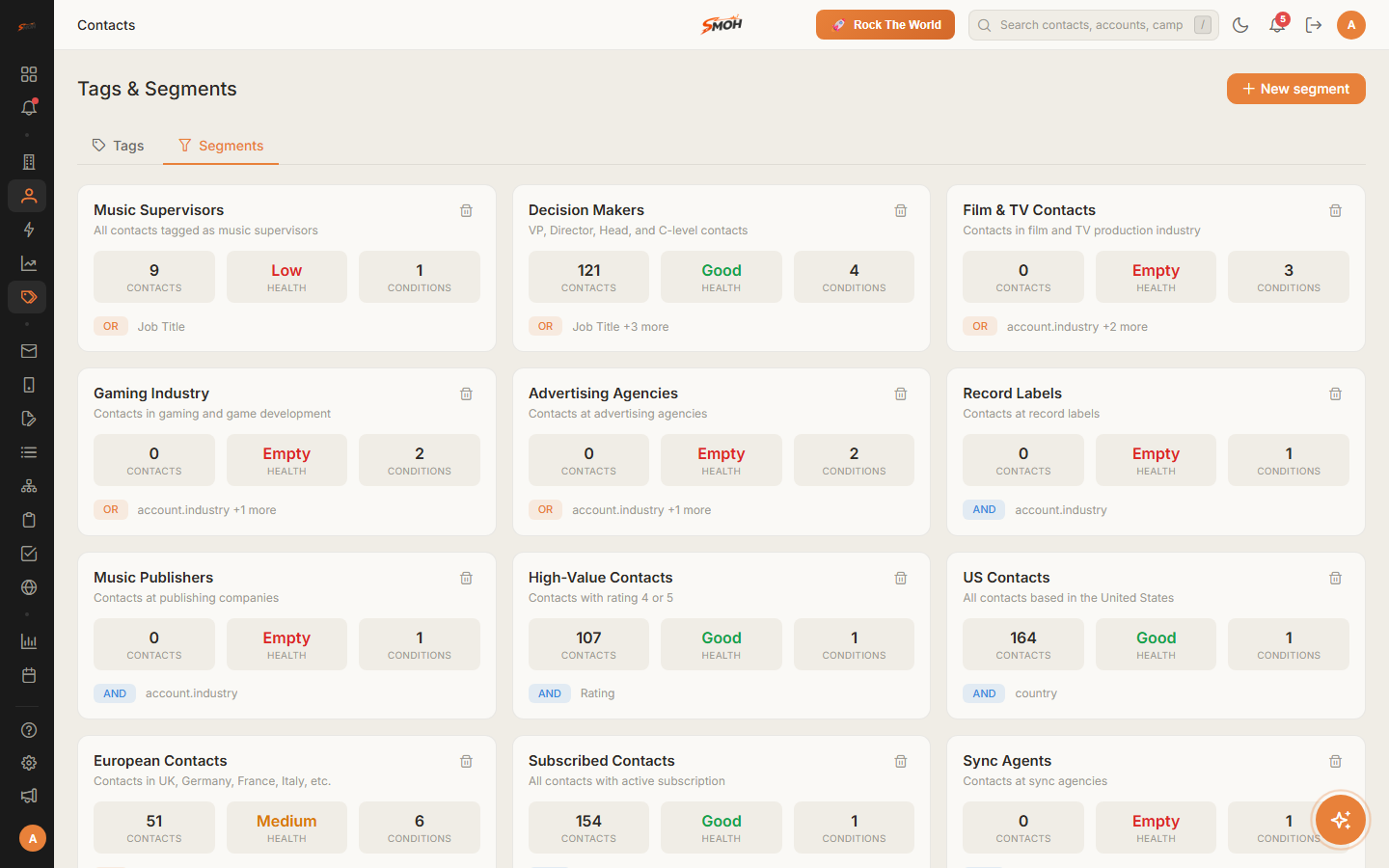Open the globe icon in sidebar
Image resolution: width=1389 pixels, height=868 pixels.
(29, 587)
